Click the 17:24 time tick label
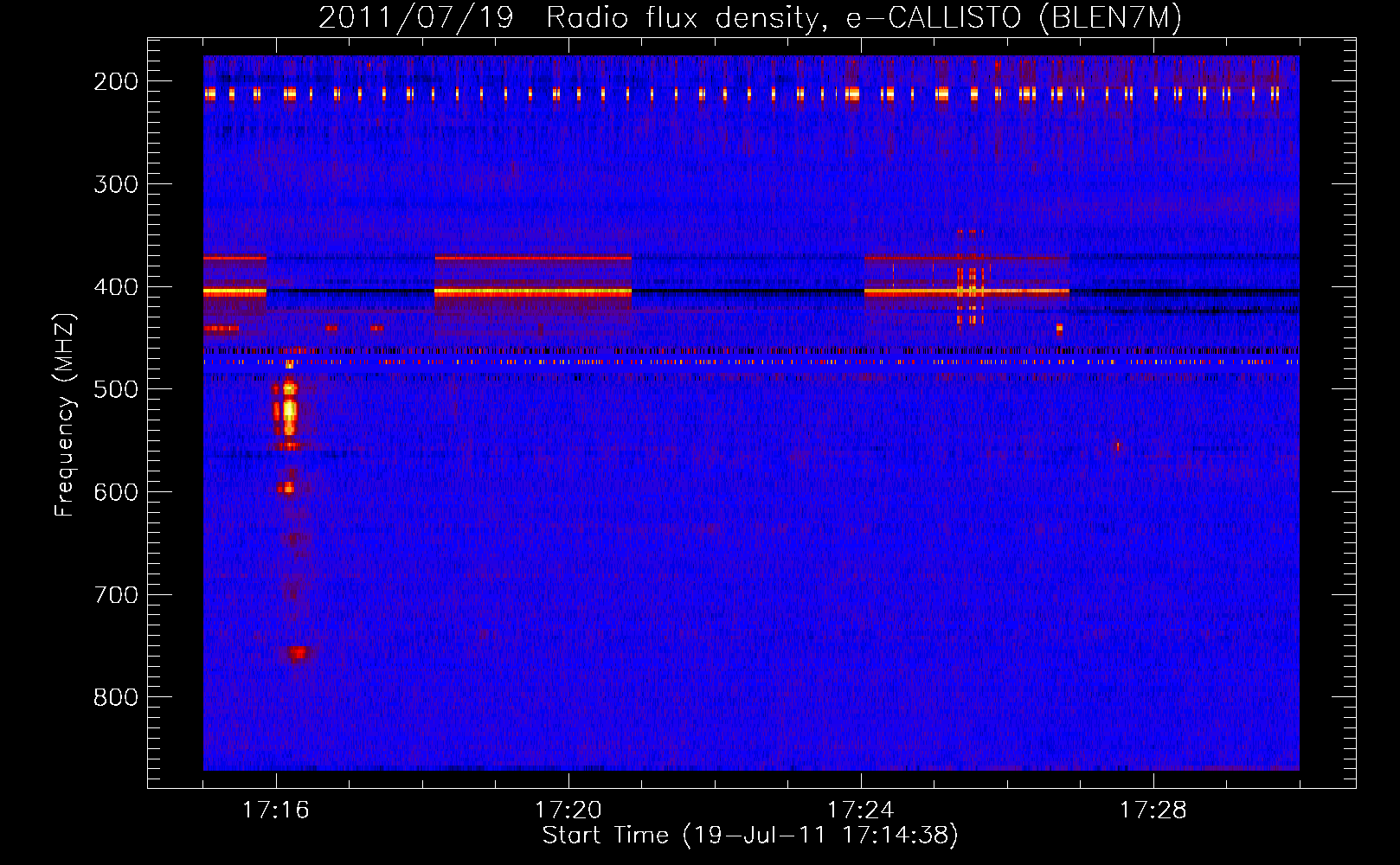This screenshot has width=1400, height=865. click(861, 811)
